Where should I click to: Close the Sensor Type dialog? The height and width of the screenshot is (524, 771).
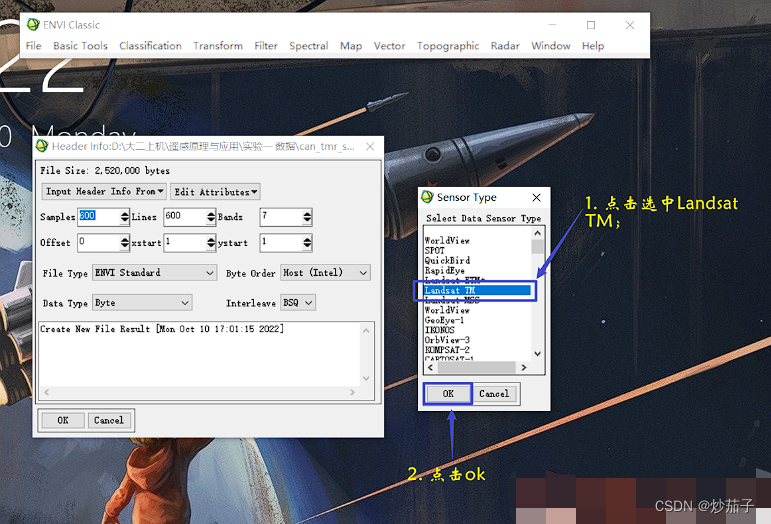tap(536, 198)
